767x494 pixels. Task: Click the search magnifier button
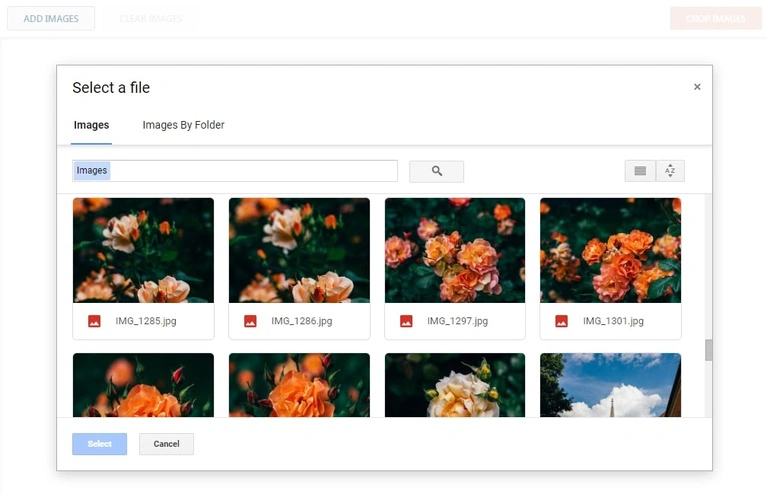pyautogui.click(x=436, y=171)
